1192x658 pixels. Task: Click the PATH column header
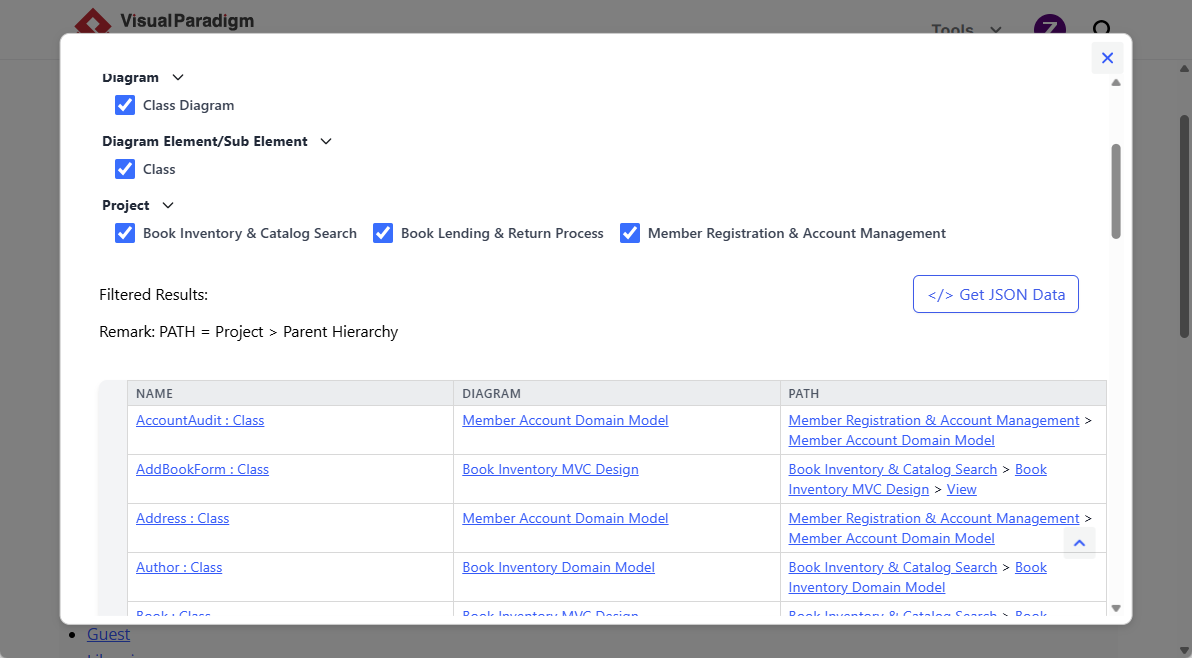click(x=943, y=394)
